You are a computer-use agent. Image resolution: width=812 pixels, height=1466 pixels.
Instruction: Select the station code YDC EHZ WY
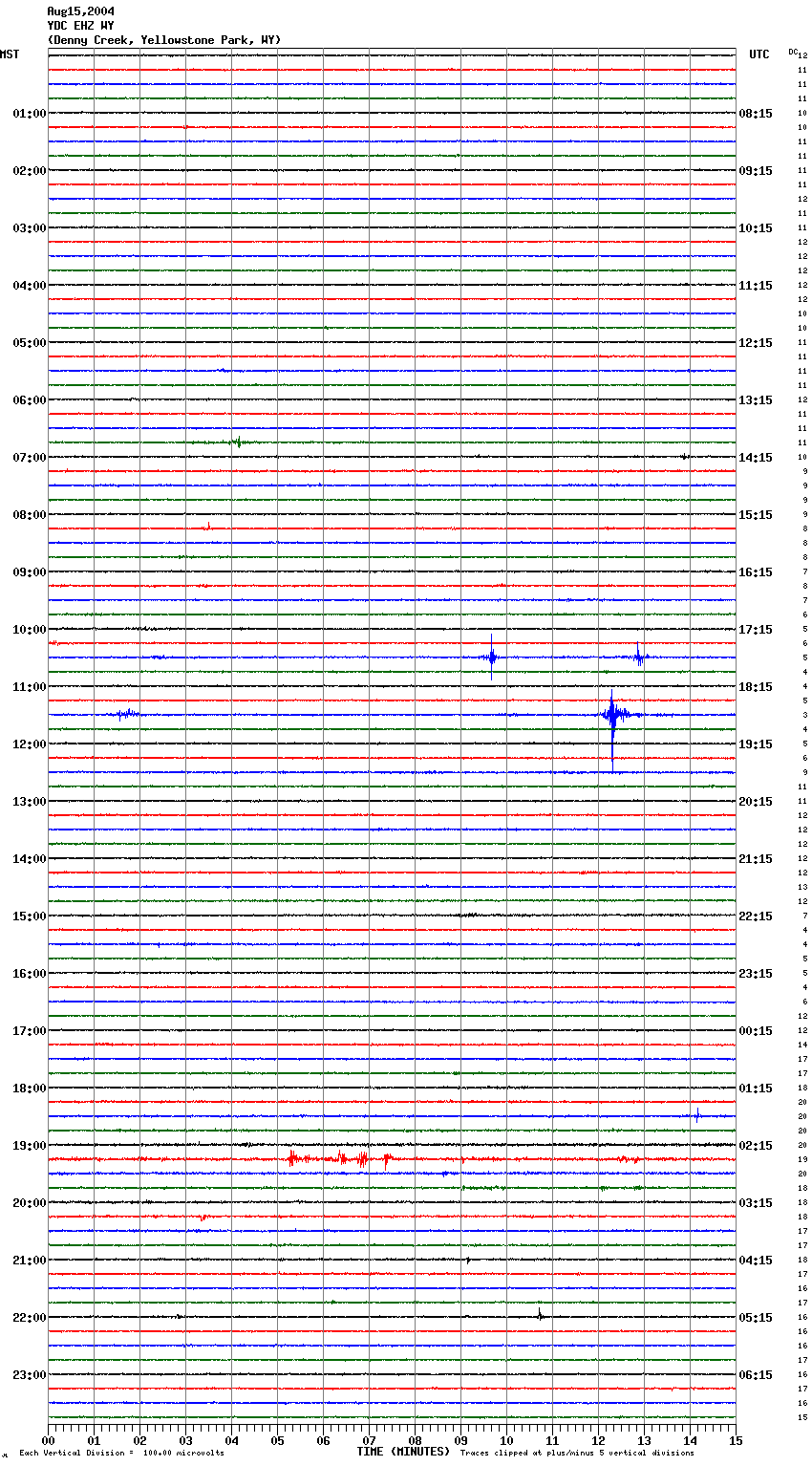point(81,26)
